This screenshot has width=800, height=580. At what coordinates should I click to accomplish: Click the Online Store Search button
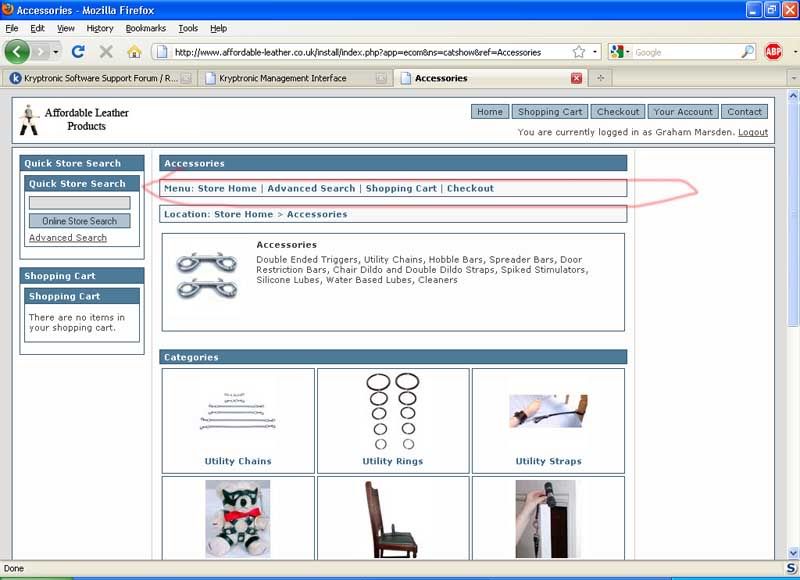tap(80, 221)
